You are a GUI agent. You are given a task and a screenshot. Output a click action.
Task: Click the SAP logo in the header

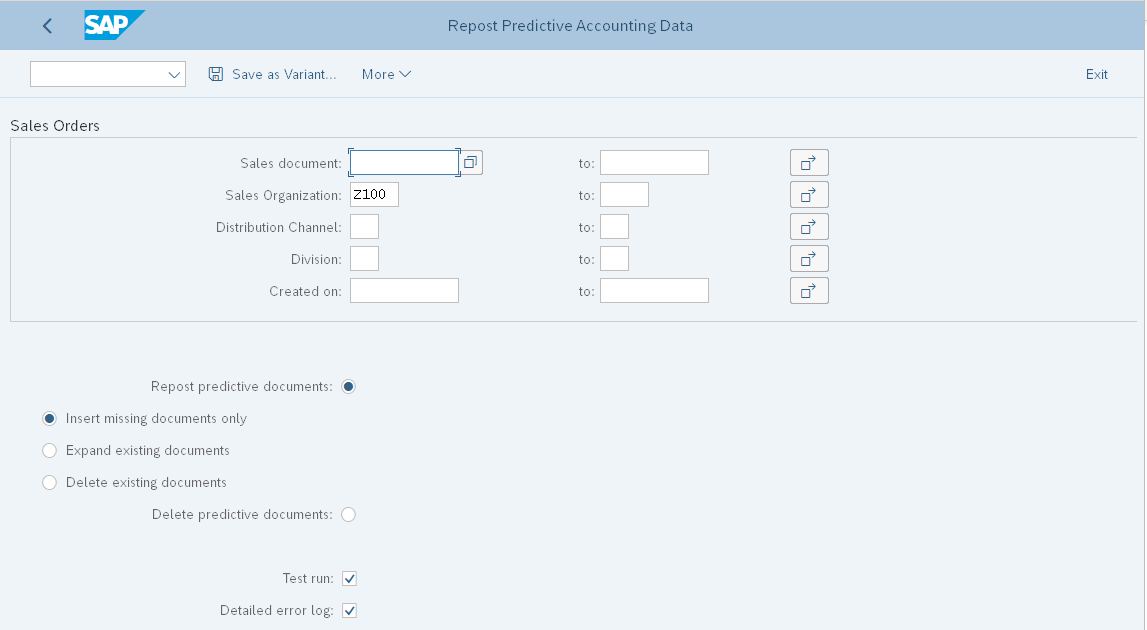pos(113,25)
